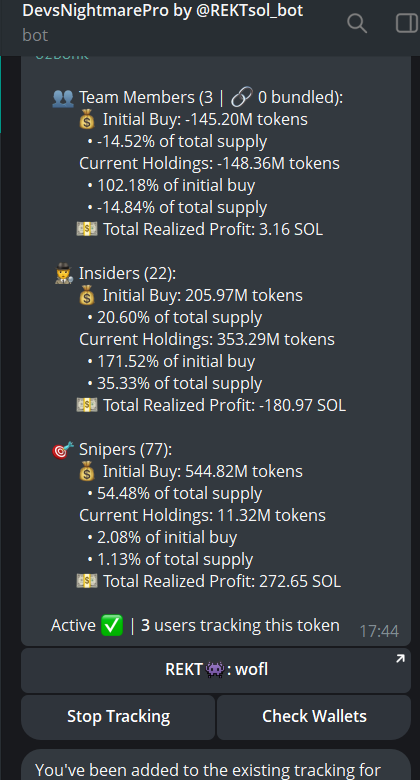Open DevsNightmarePro bot profile from header title

[x=163, y=10]
